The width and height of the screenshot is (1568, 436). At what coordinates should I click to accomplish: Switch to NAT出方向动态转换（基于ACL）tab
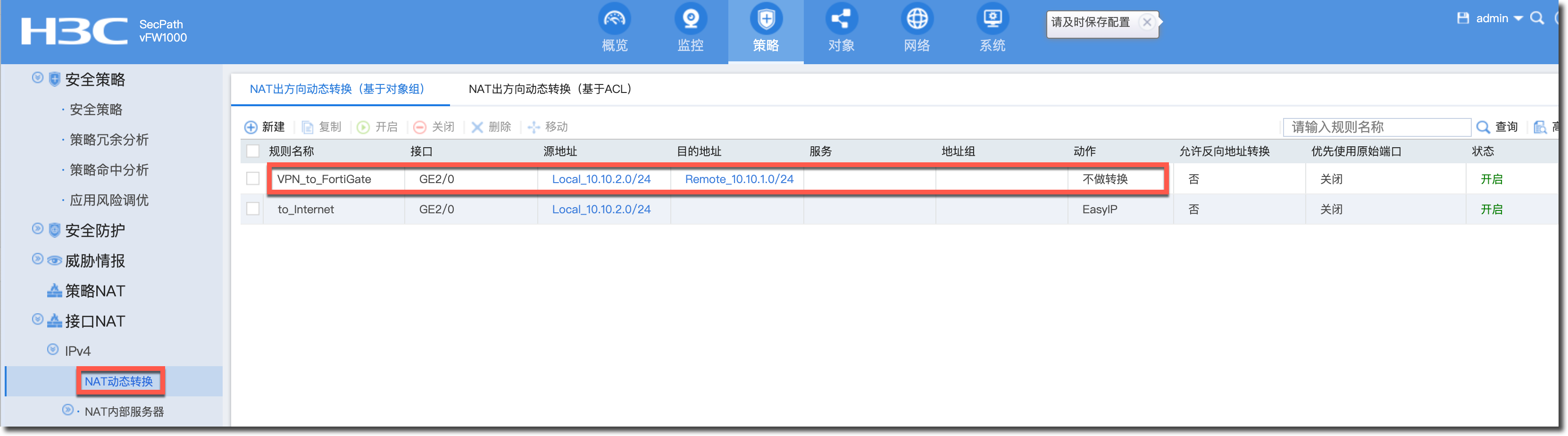pos(550,90)
